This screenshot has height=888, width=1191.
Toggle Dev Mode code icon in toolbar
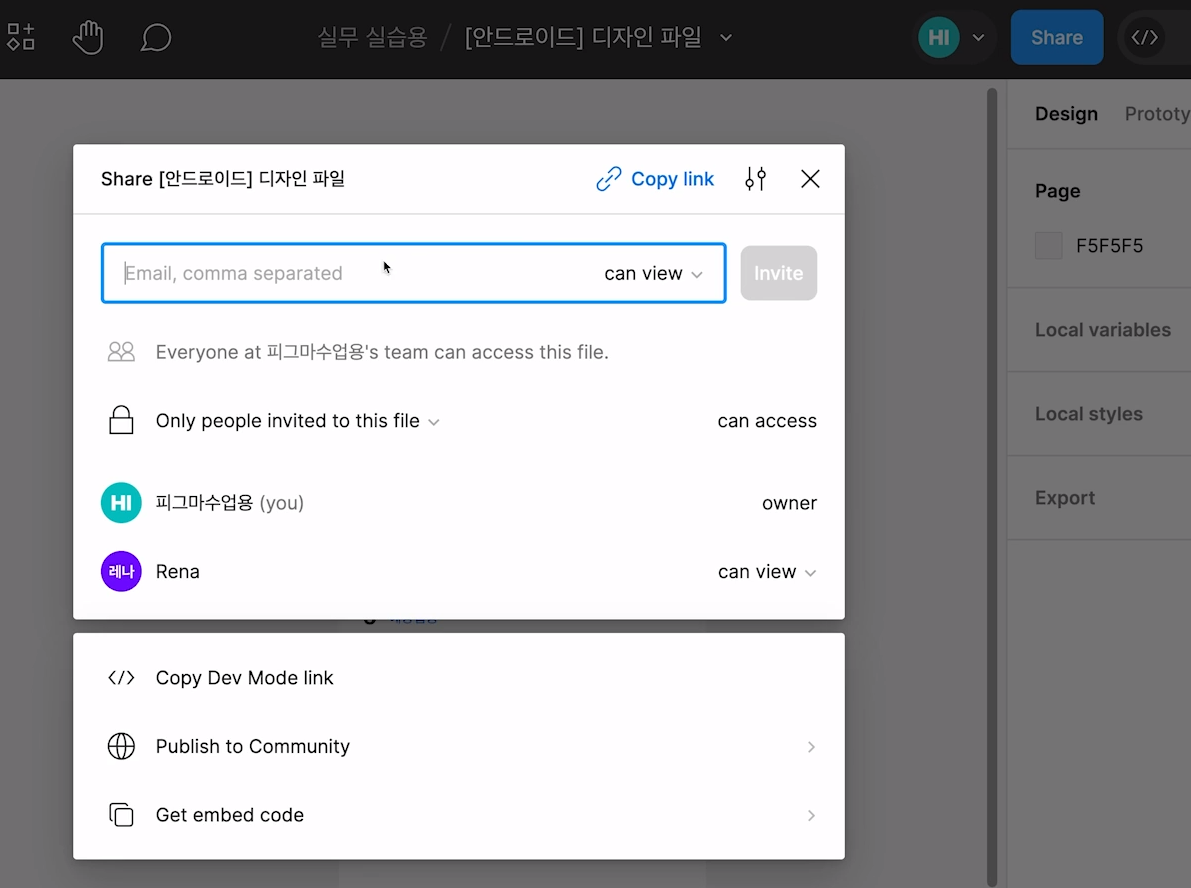[1145, 37]
